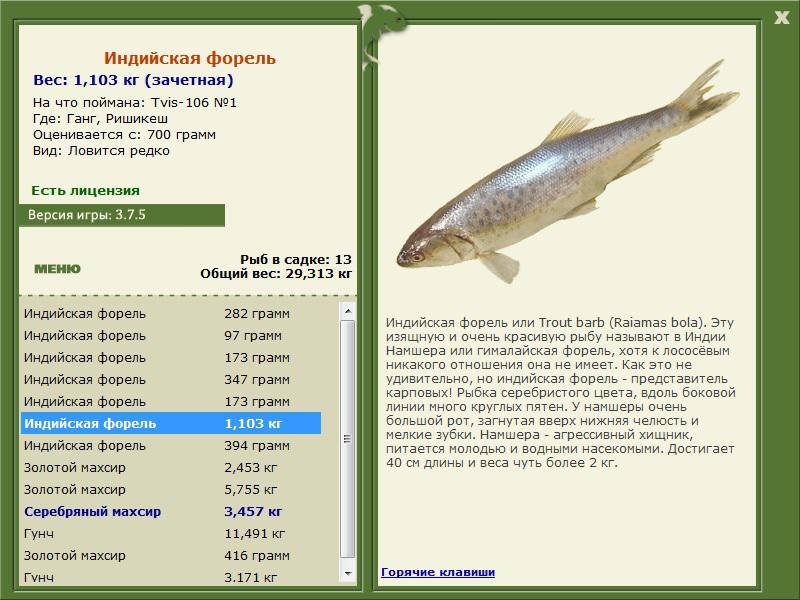Click the Вид: Ловится редко line
Screen dimensions: 800x600
tap(101, 151)
